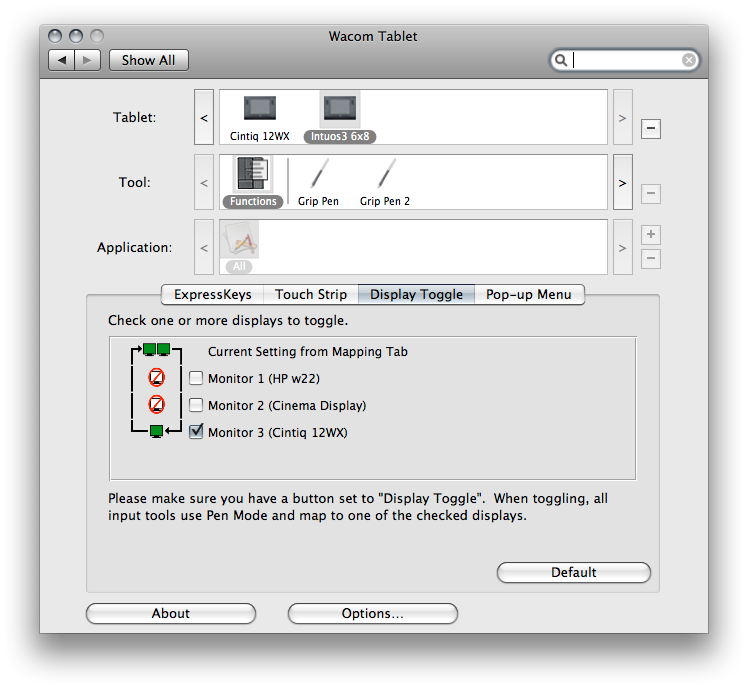The width and height of the screenshot is (748, 688).
Task: Open the Touch Strip tab
Action: (x=311, y=294)
